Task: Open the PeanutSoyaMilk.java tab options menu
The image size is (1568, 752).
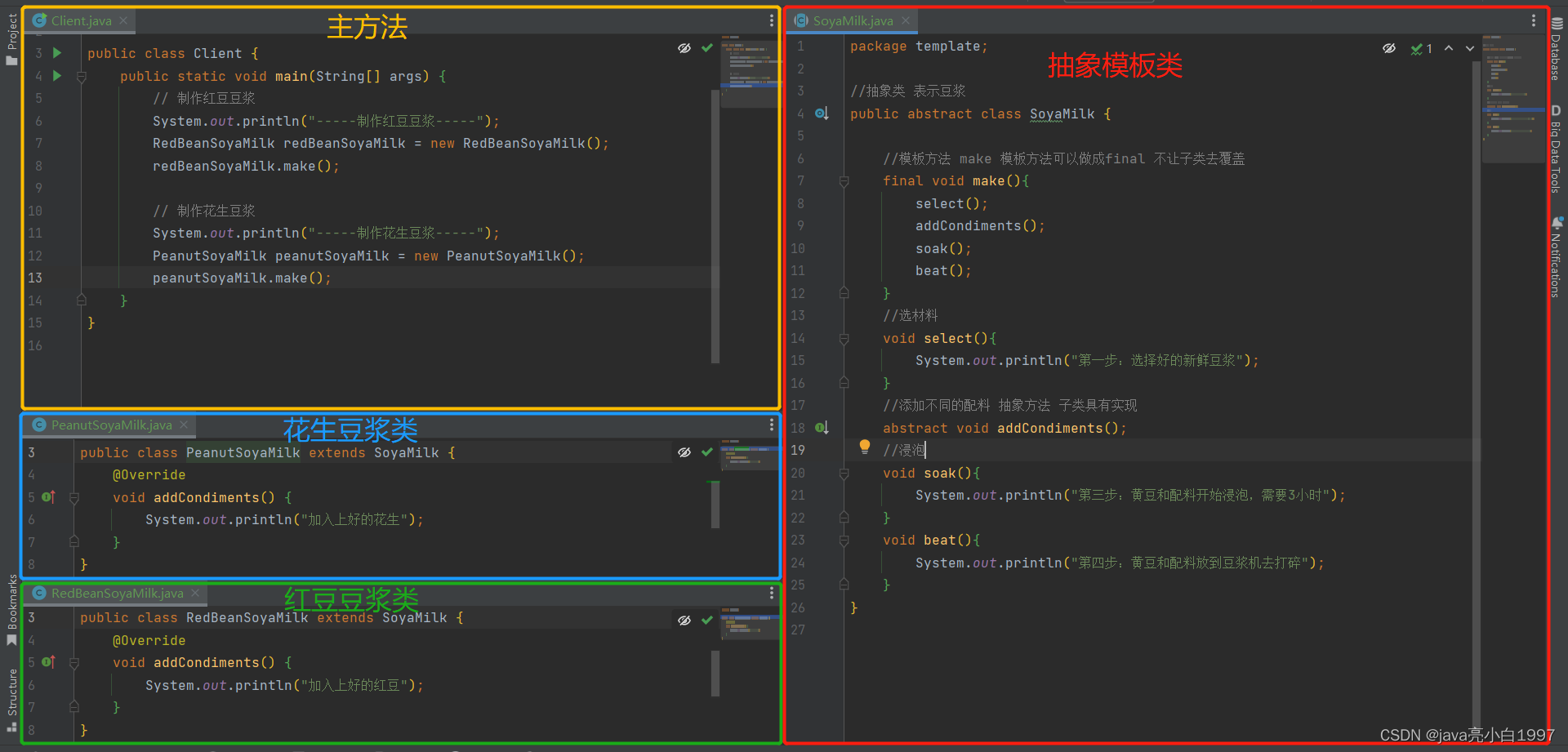Action: coord(772,425)
